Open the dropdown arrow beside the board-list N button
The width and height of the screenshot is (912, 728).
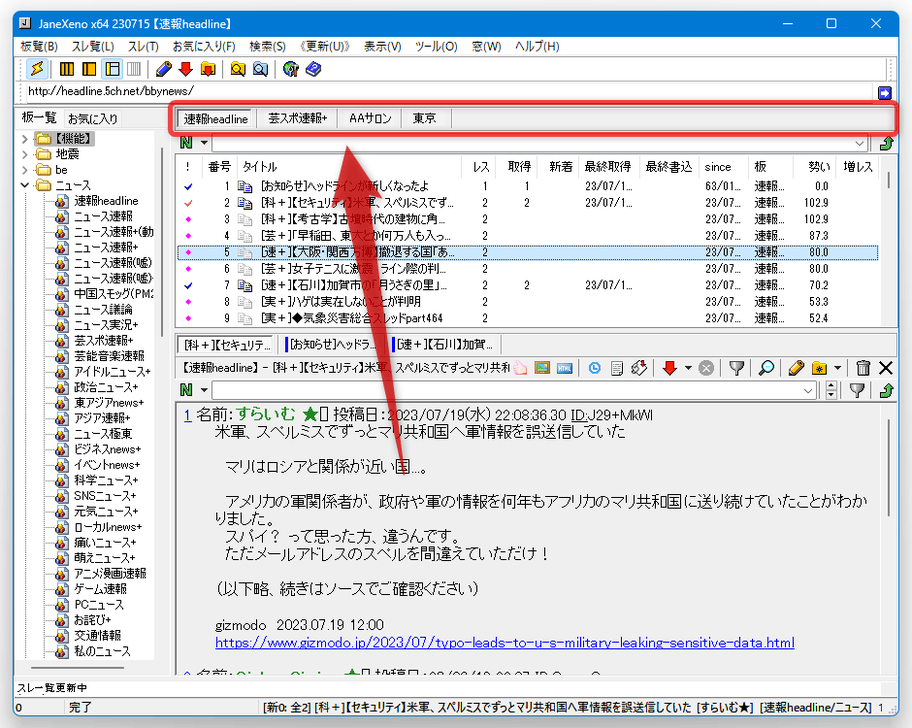click(x=204, y=143)
